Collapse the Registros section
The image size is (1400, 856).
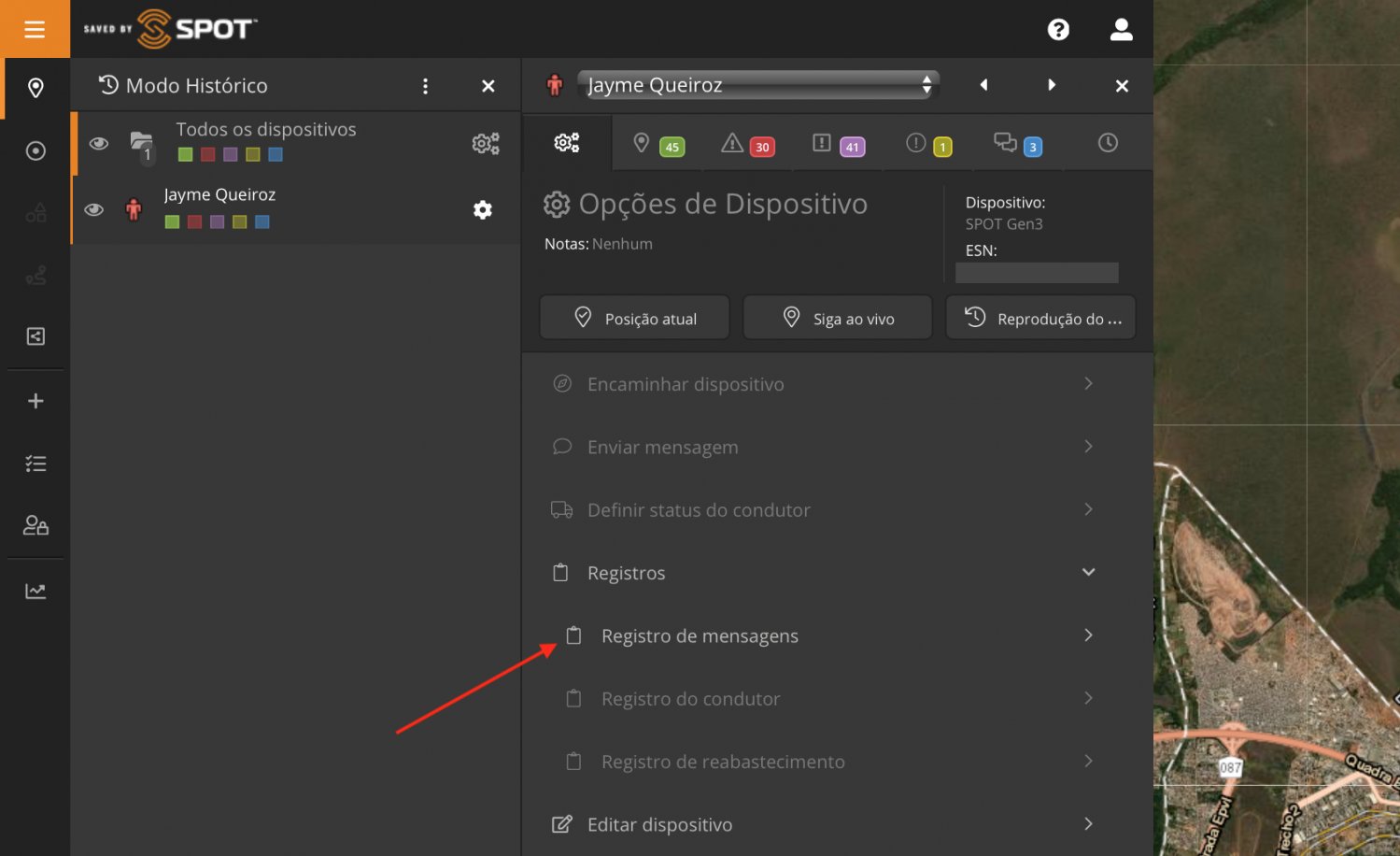click(1088, 572)
